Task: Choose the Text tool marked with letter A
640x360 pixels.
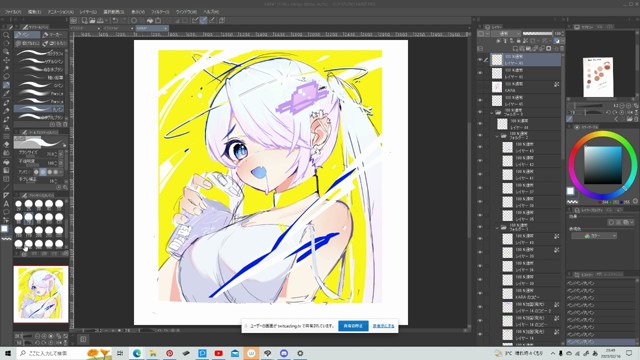Action: (x=6, y=204)
